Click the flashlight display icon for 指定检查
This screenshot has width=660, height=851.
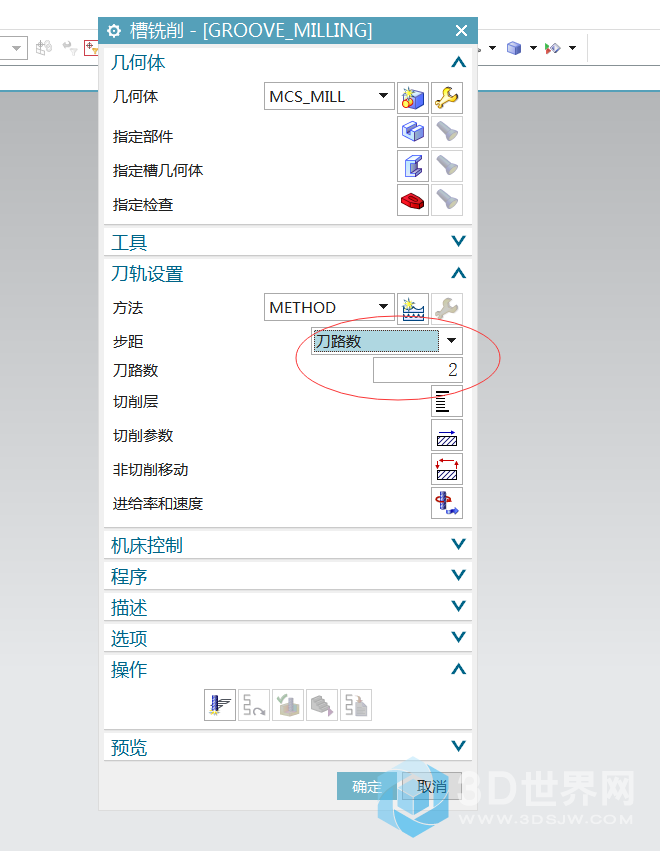pyautogui.click(x=447, y=200)
